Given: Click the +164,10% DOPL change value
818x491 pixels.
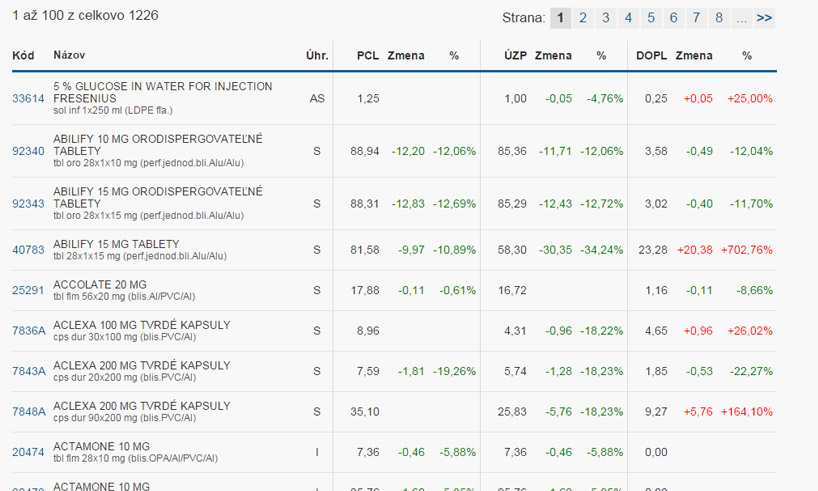Looking at the screenshot, I should tap(747, 412).
